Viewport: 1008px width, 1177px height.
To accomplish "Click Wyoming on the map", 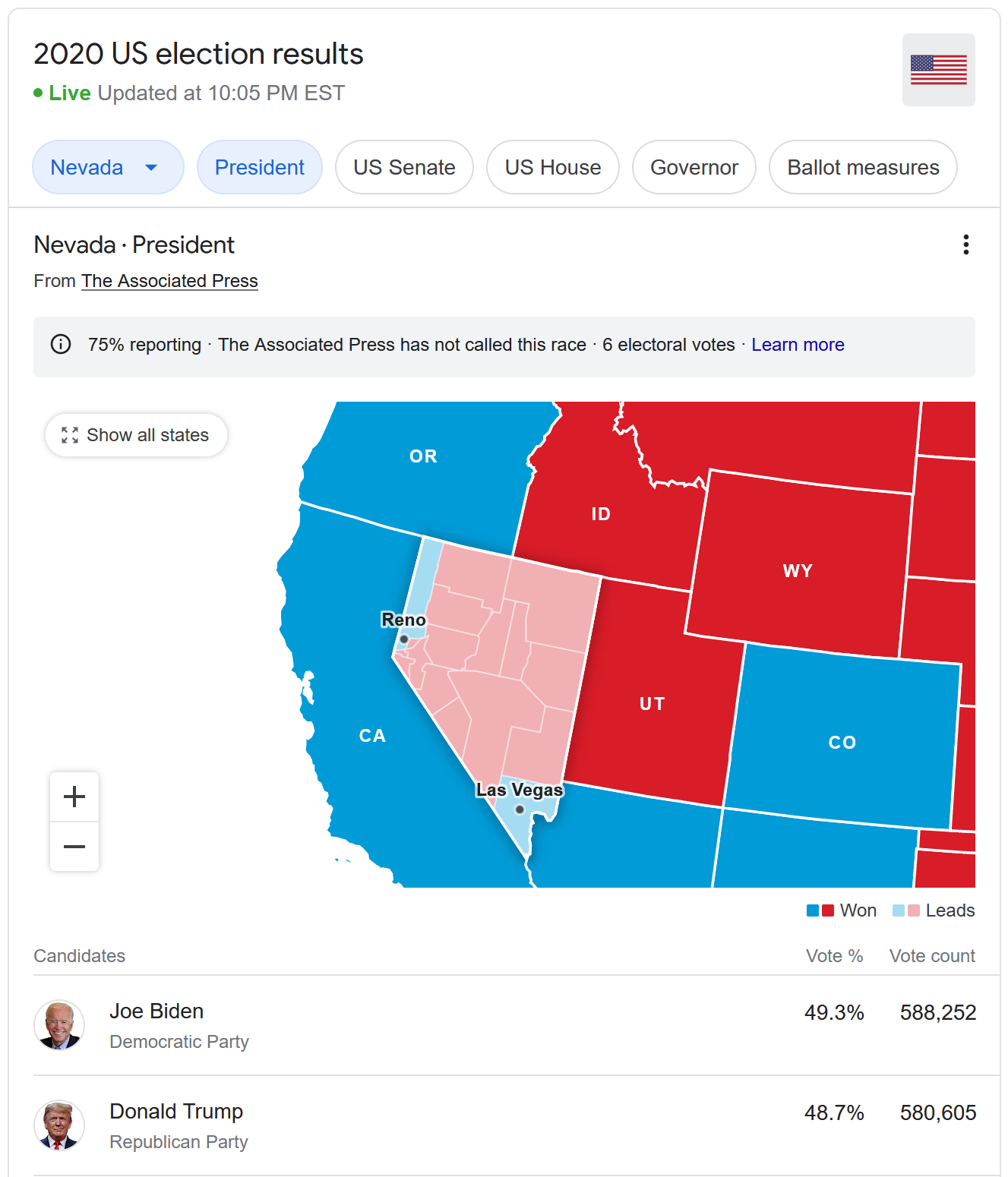I will tap(798, 570).
